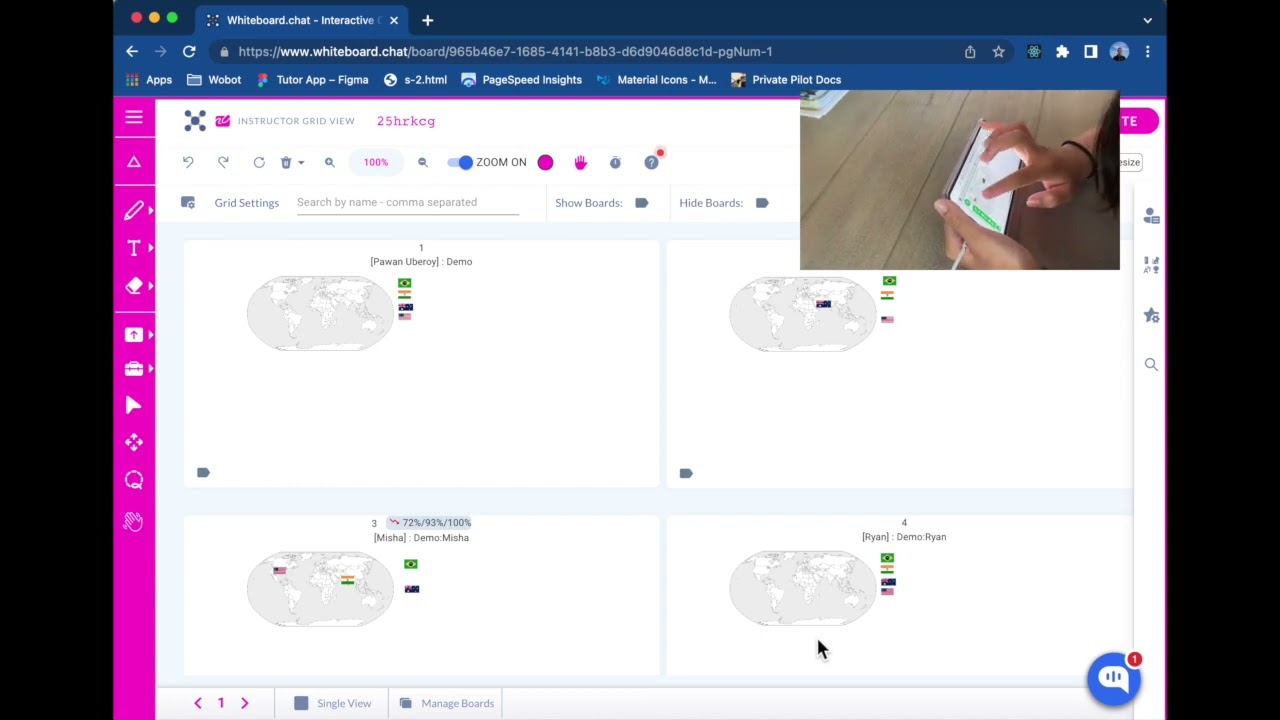Select the Pen drawing tool

[133, 210]
